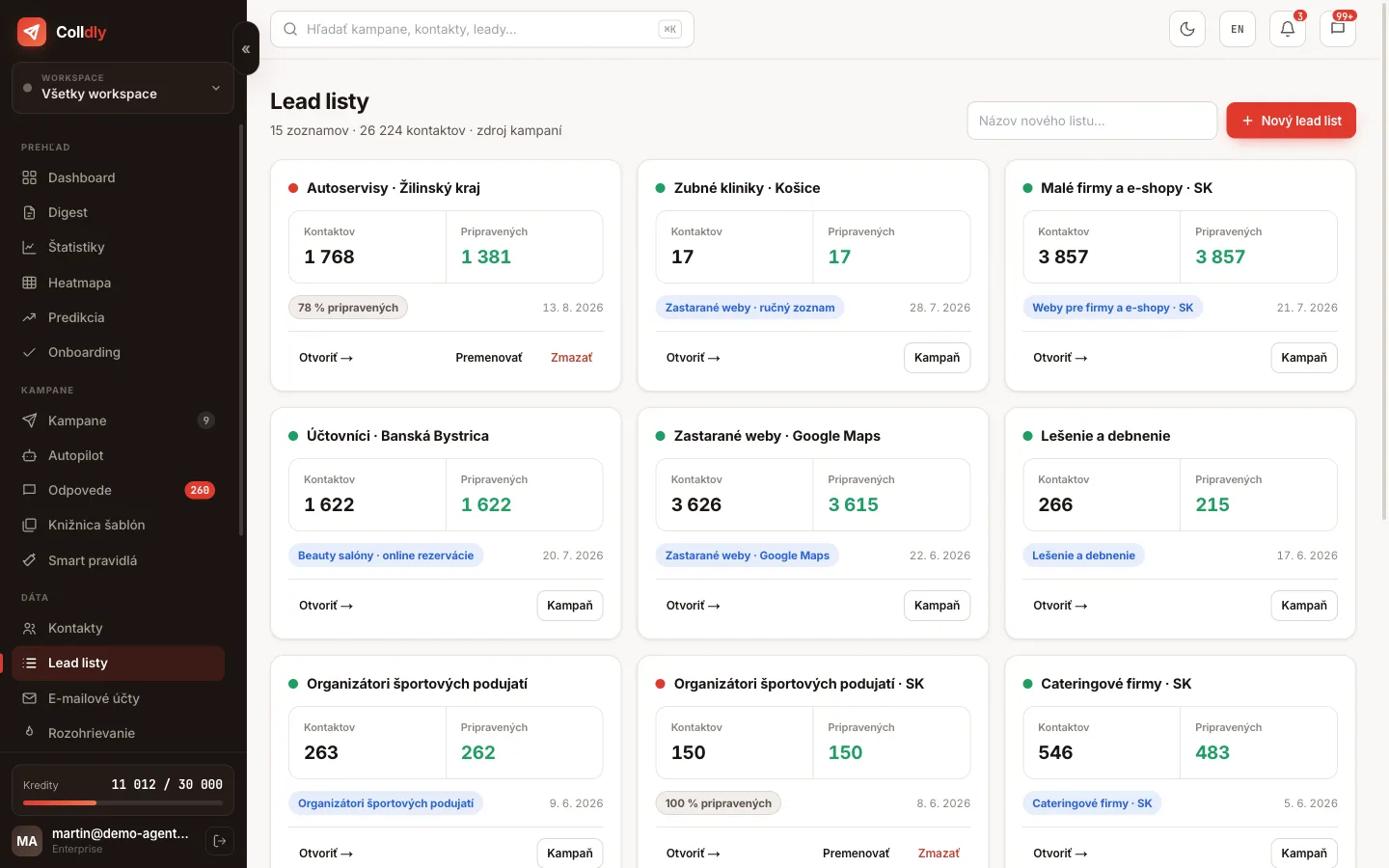Collapse the sidebar with the double-chevron

coord(246,49)
